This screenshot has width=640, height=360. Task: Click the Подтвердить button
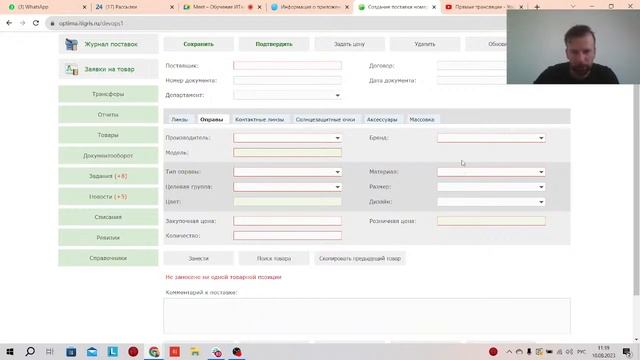pyautogui.click(x=274, y=44)
